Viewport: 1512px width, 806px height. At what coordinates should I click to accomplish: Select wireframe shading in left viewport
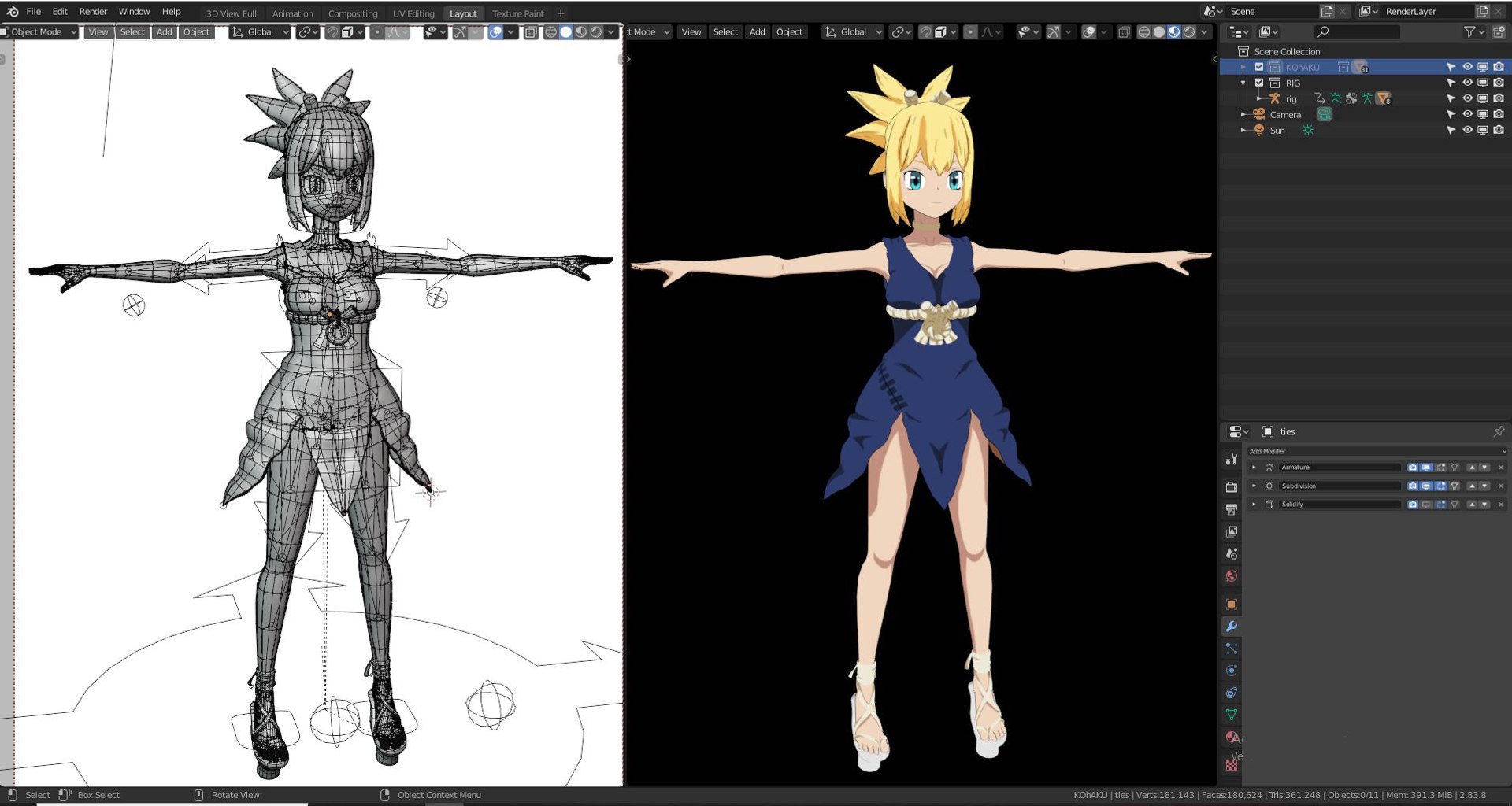point(550,32)
